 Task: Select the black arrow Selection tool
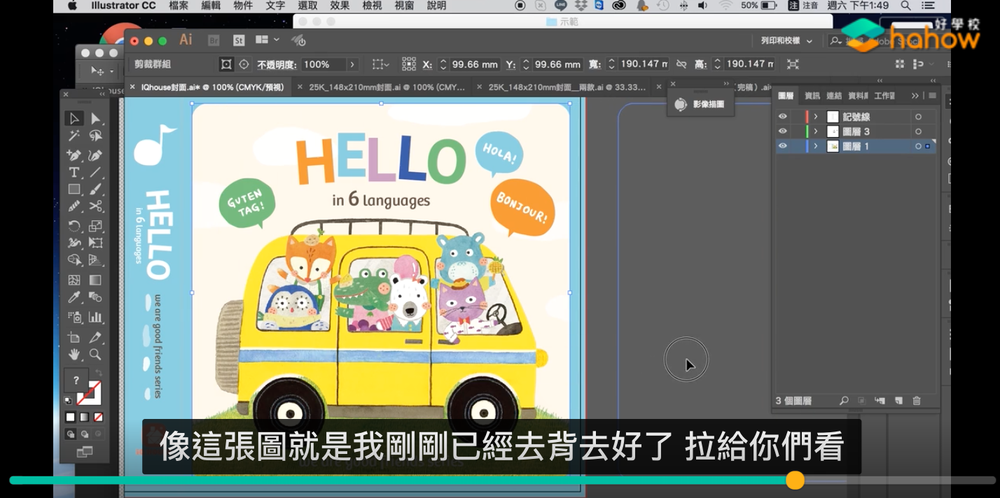click(74, 118)
